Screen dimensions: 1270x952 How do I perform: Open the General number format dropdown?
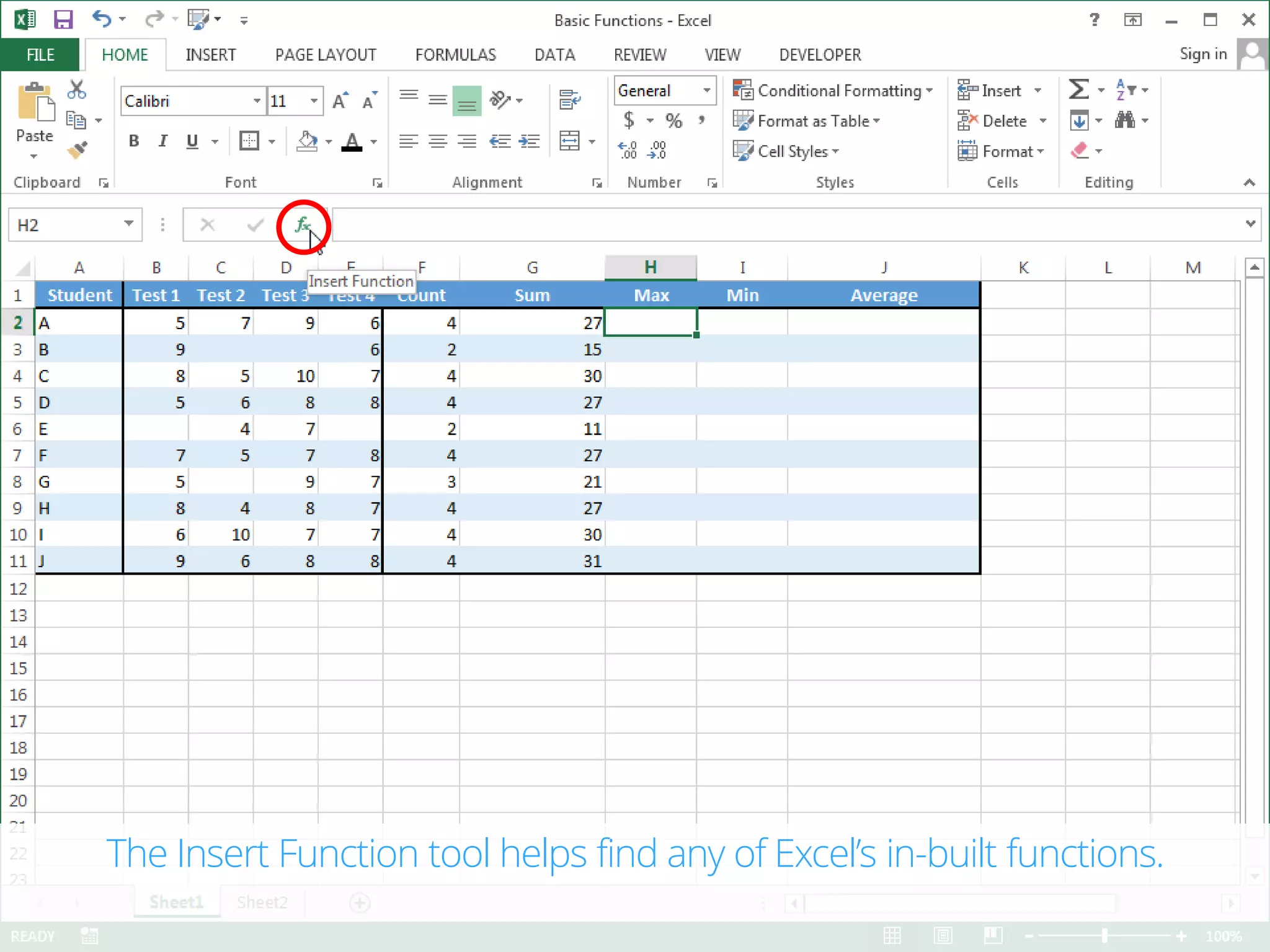point(706,90)
